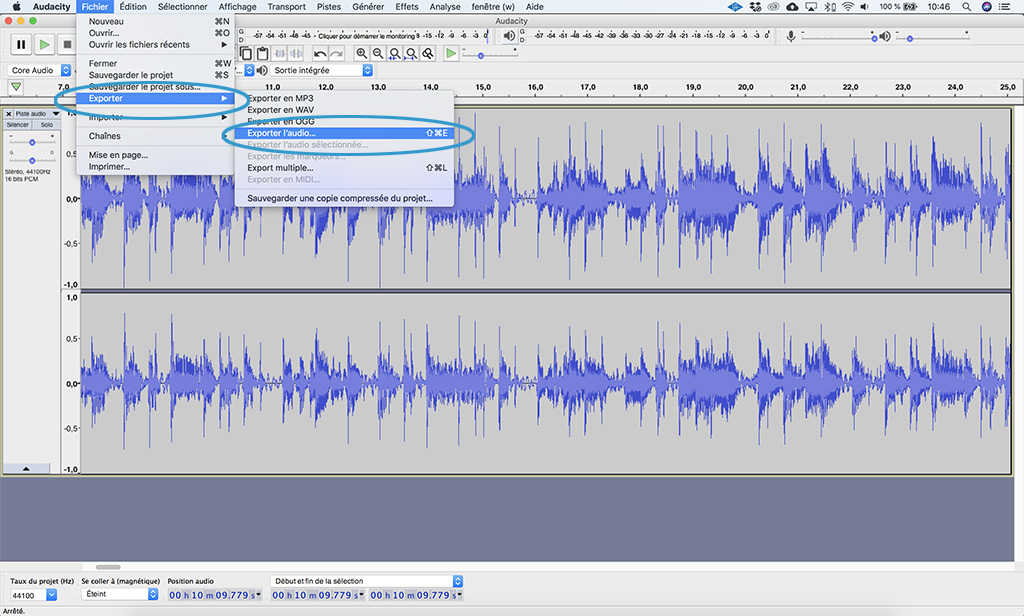Click the Play-at-speed green arrow
The image size is (1024, 616).
click(x=451, y=54)
